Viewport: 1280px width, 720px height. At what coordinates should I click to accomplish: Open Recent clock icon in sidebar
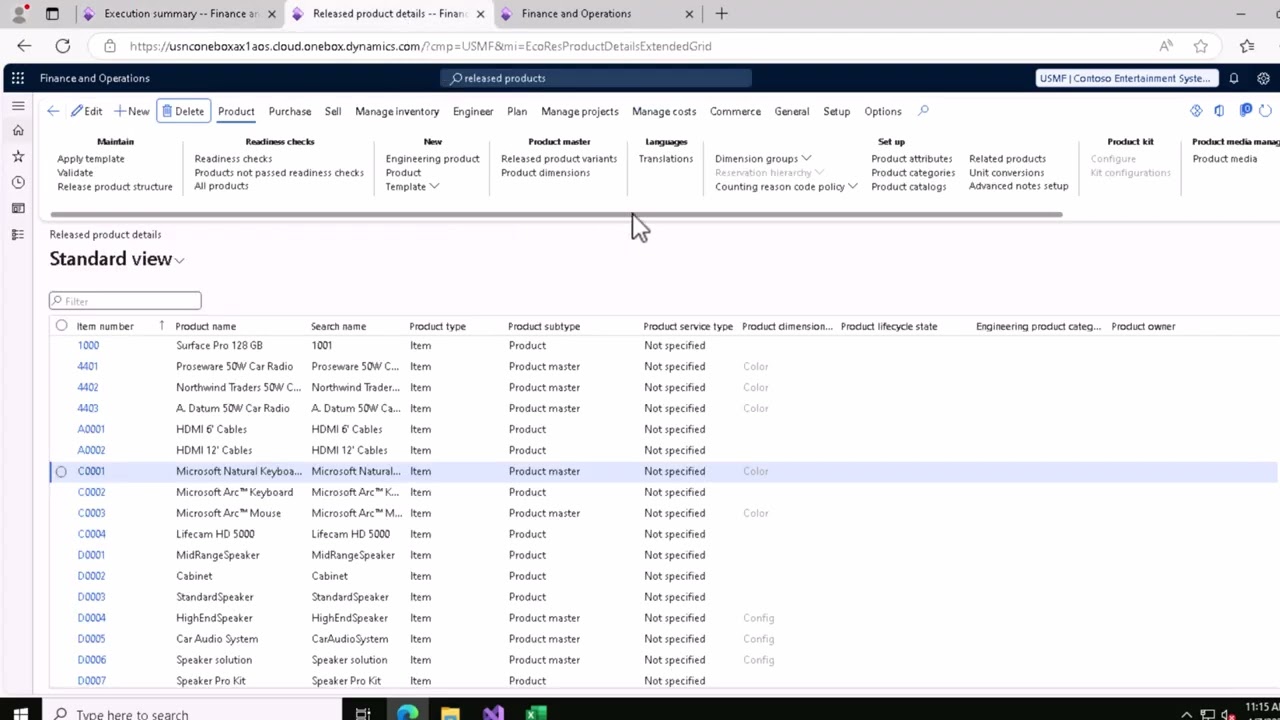click(x=18, y=182)
